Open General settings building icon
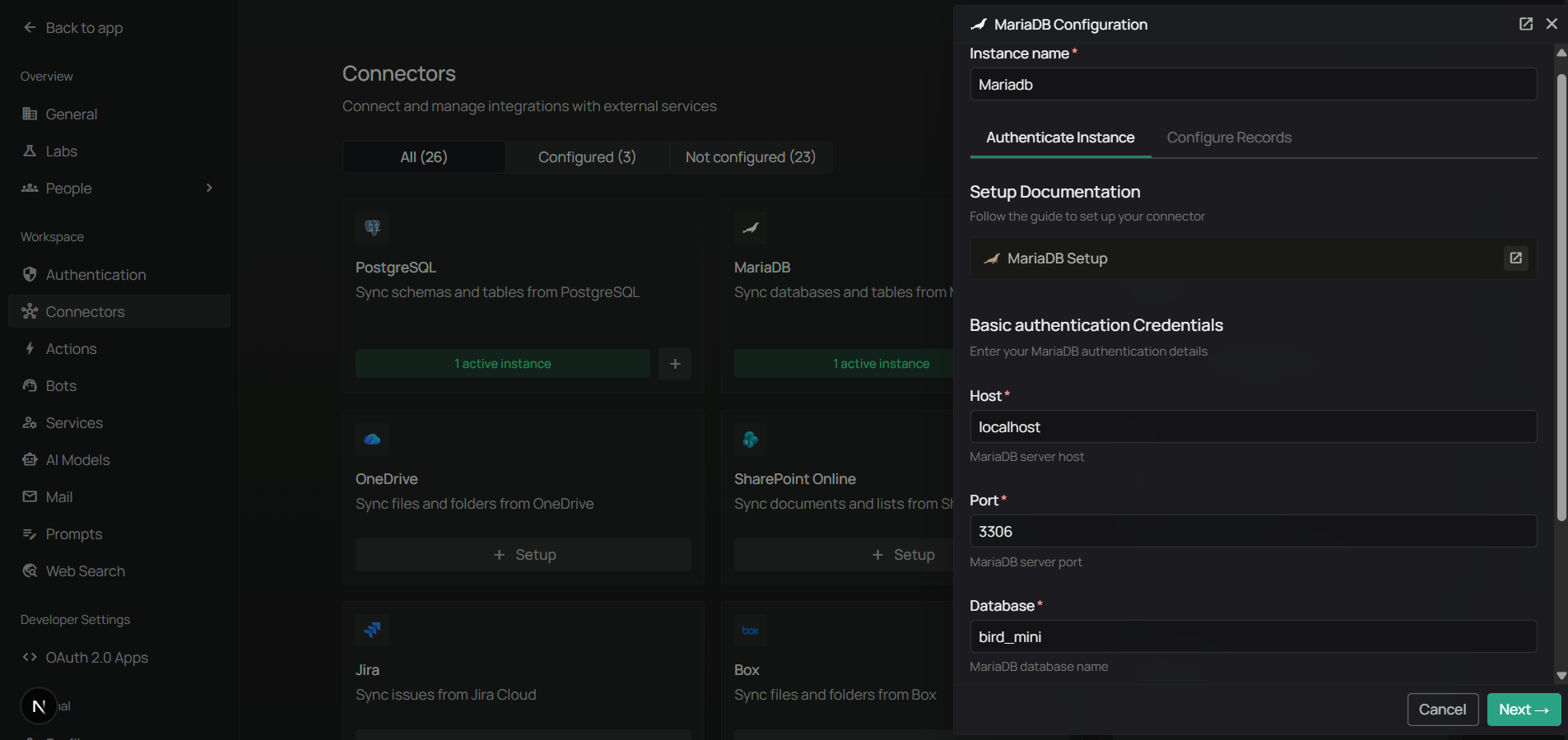 (30, 114)
